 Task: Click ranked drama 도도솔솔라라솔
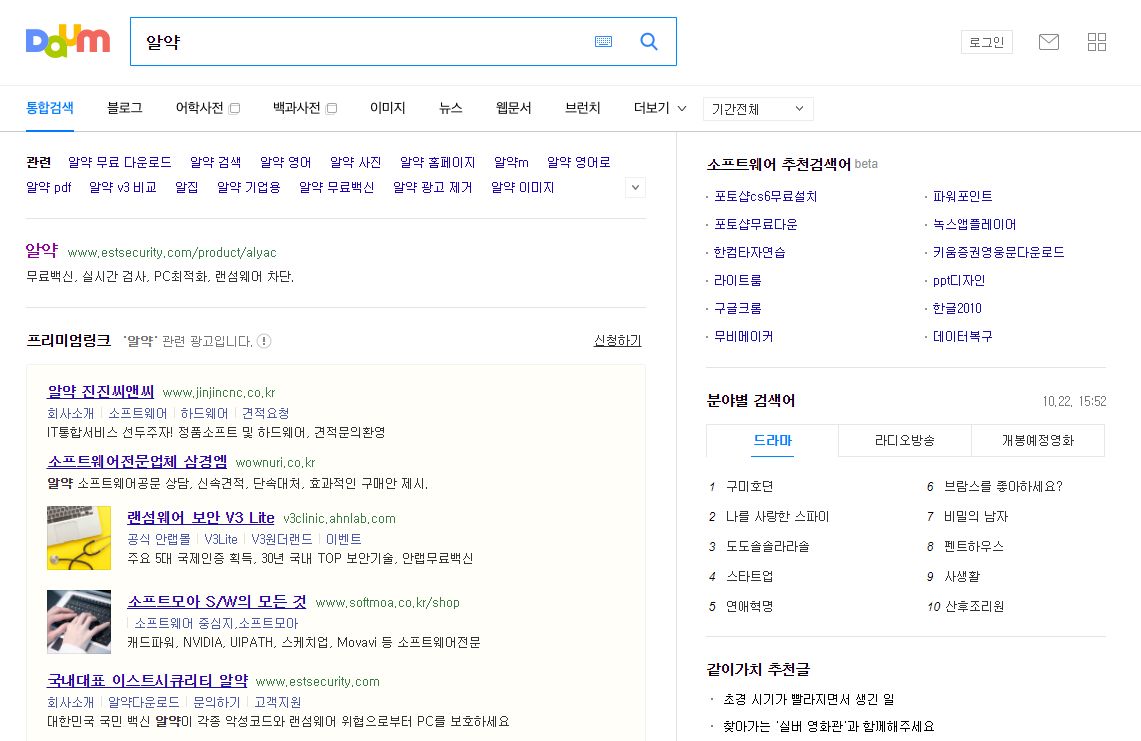(x=768, y=546)
